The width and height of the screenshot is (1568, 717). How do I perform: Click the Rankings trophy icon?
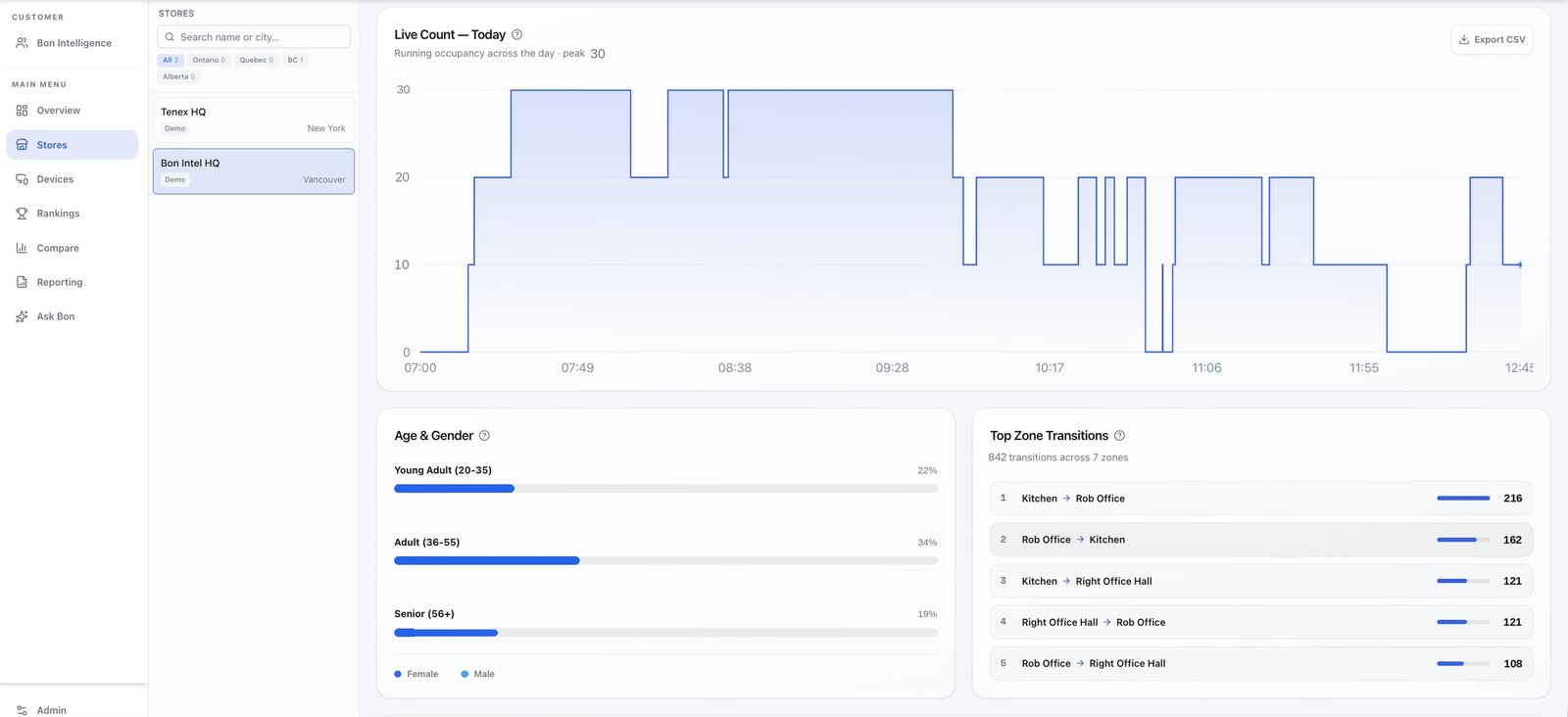point(22,214)
